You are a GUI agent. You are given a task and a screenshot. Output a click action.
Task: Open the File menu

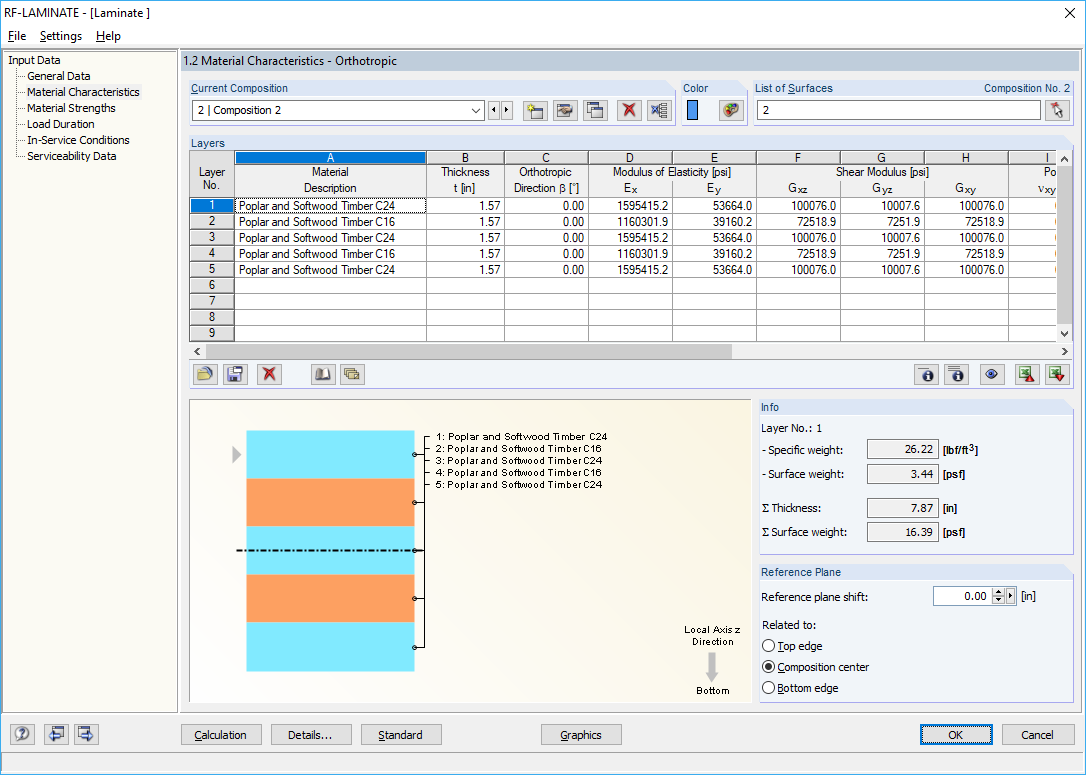pos(17,36)
